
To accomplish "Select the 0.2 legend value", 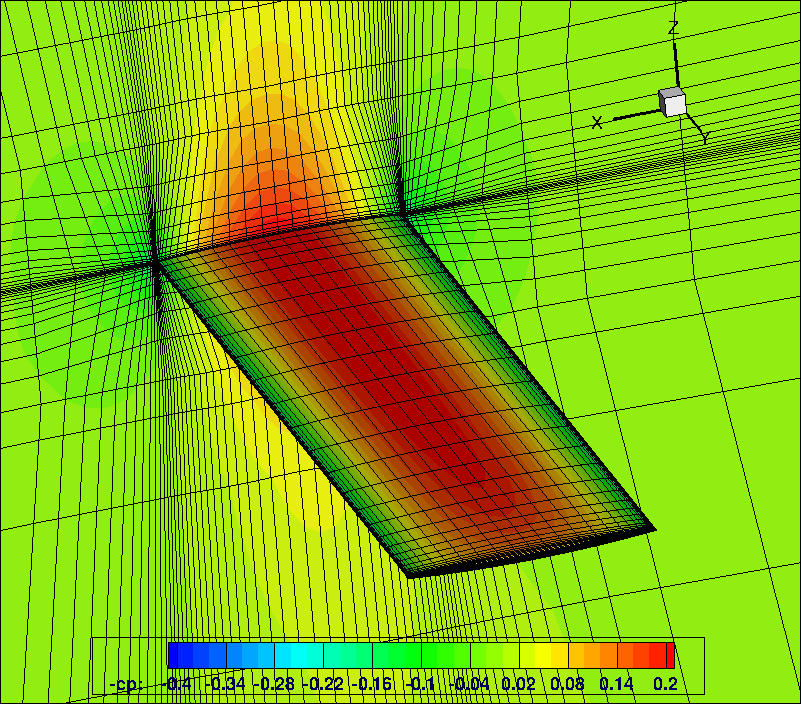I will tap(666, 684).
